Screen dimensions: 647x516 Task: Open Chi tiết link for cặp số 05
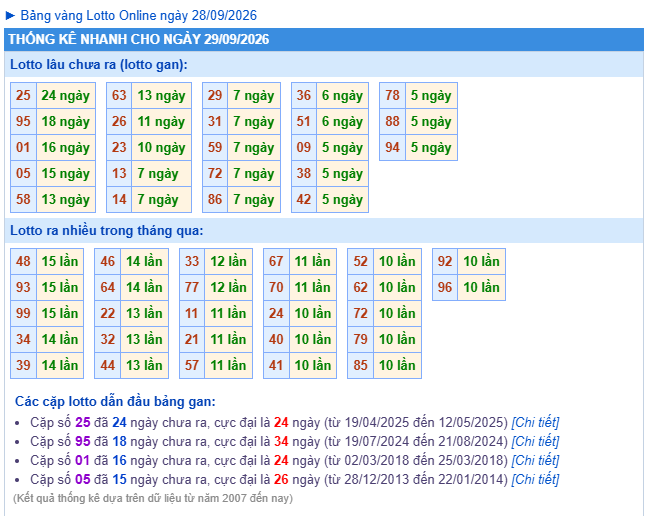point(535,479)
